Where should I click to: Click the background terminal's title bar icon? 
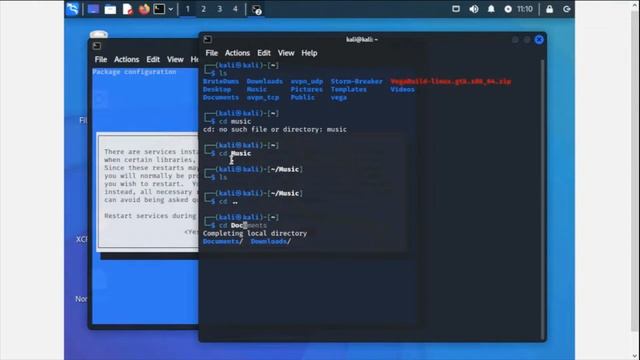click(97, 46)
